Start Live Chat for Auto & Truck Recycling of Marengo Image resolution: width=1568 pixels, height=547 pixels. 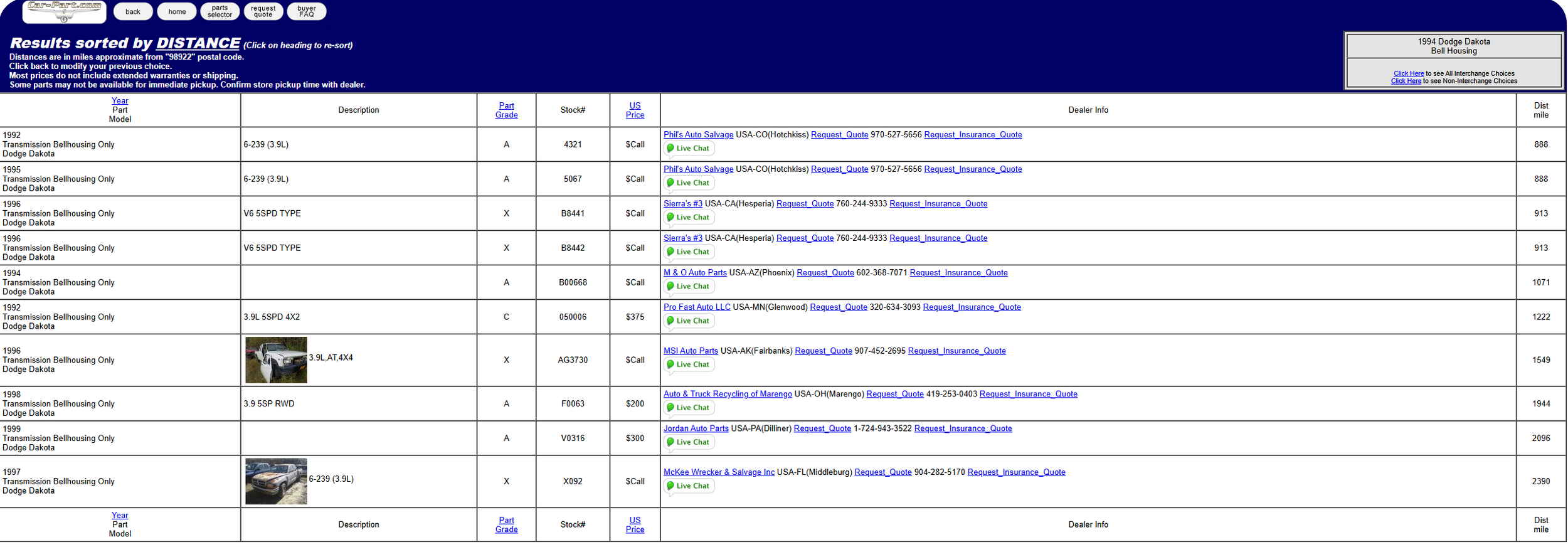(x=689, y=408)
